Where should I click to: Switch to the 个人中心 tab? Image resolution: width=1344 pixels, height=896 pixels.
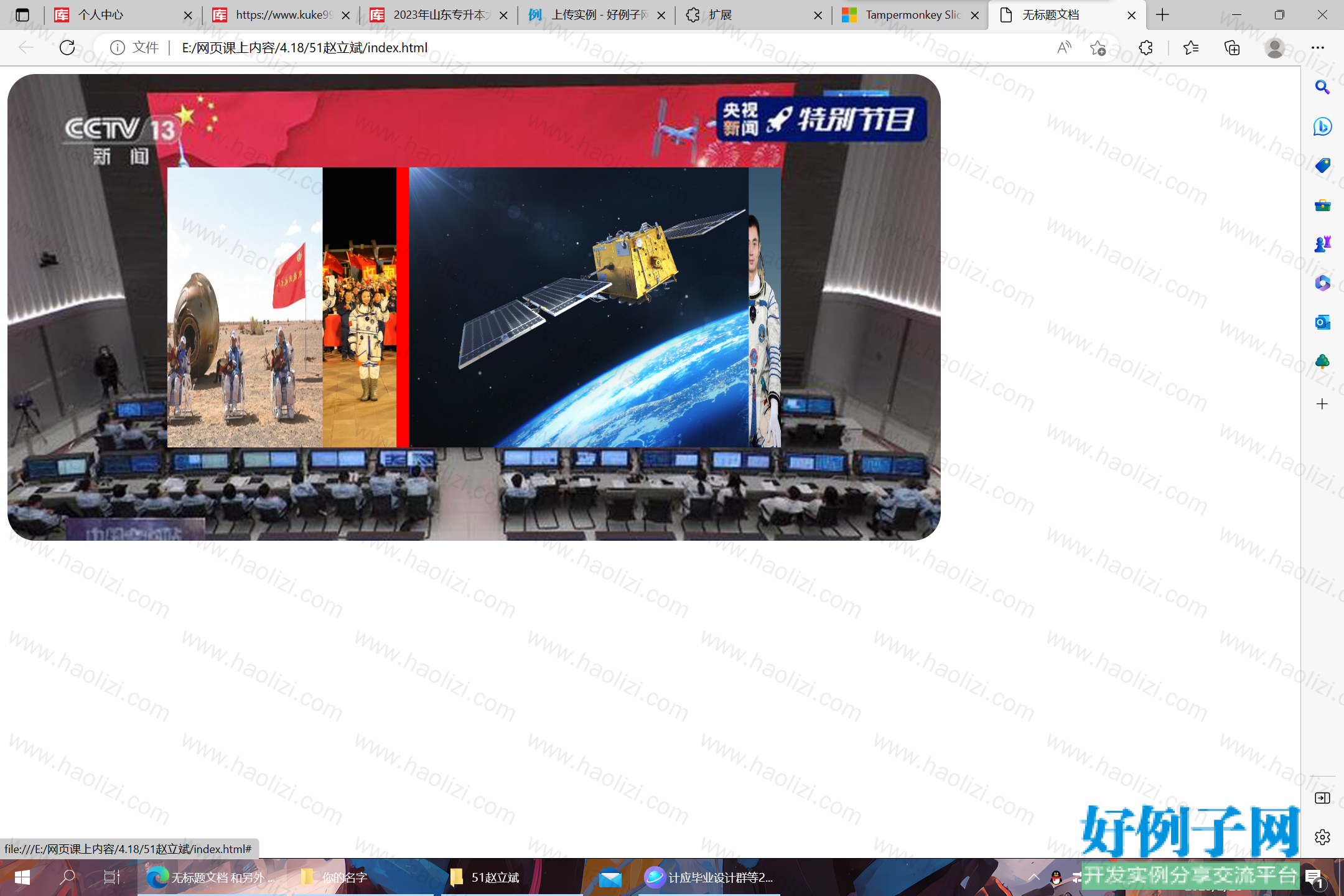point(123,15)
